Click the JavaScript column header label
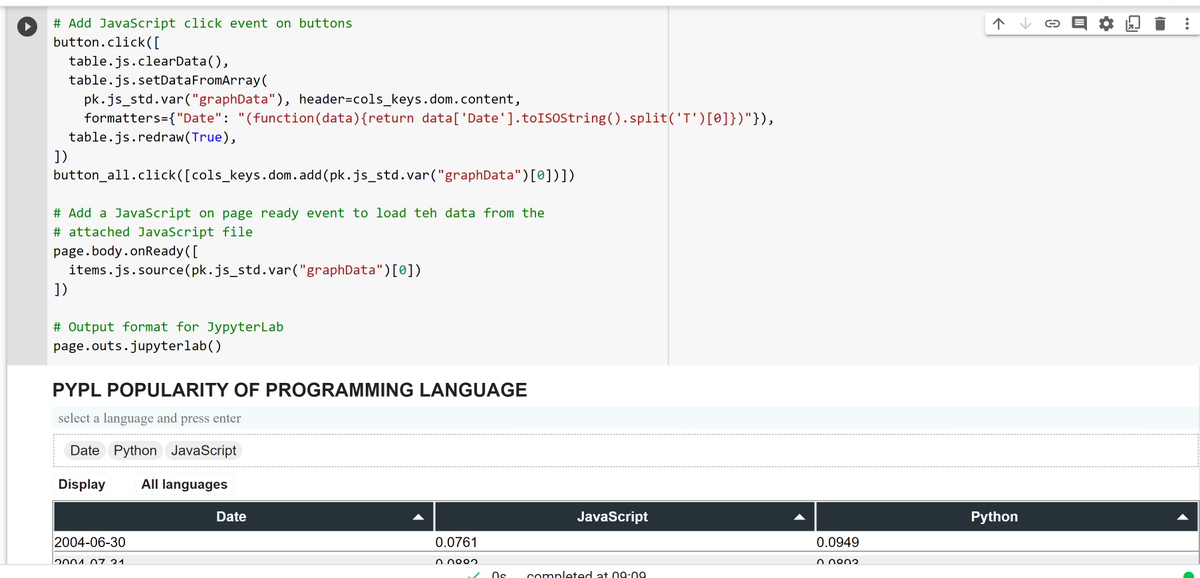The width and height of the screenshot is (1200, 578). pyautogui.click(x=613, y=517)
